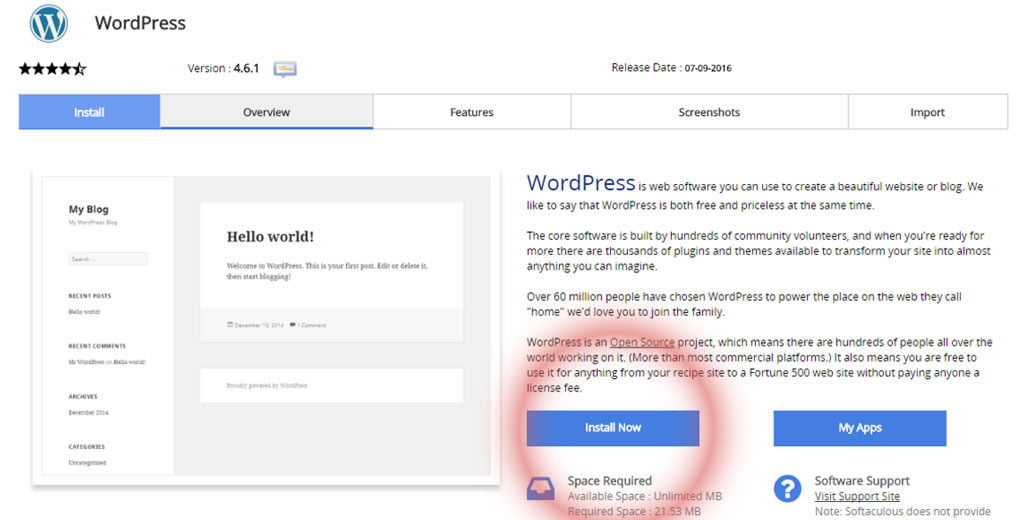Click the Install Now button

pyautogui.click(x=613, y=428)
